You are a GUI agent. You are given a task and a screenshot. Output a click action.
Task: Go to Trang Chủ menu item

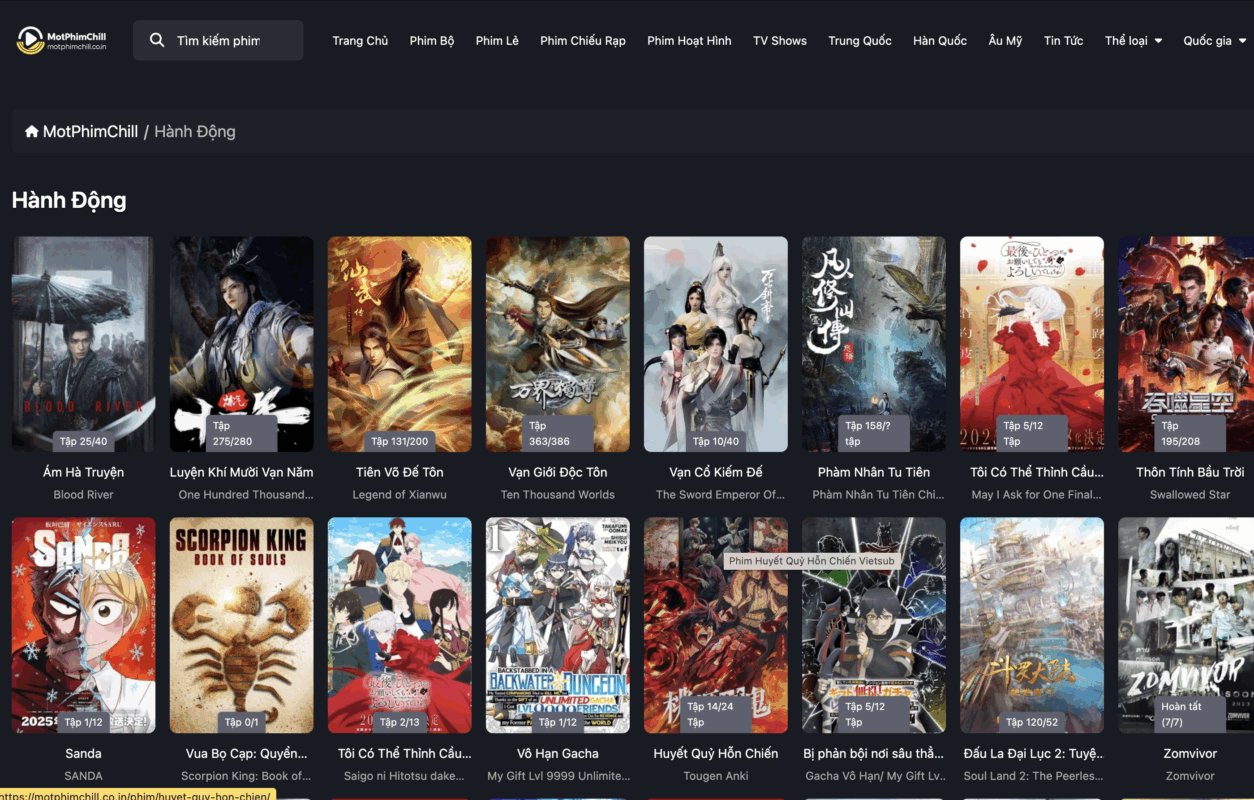coord(360,41)
